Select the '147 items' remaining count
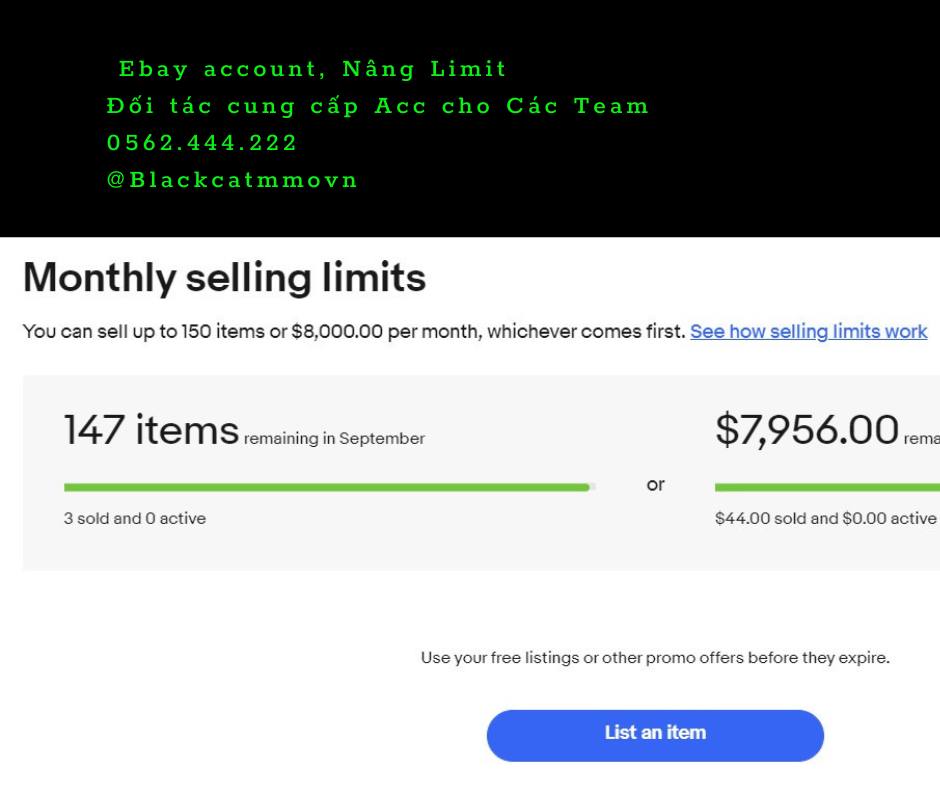Viewport: 940px width, 788px height. coord(151,430)
